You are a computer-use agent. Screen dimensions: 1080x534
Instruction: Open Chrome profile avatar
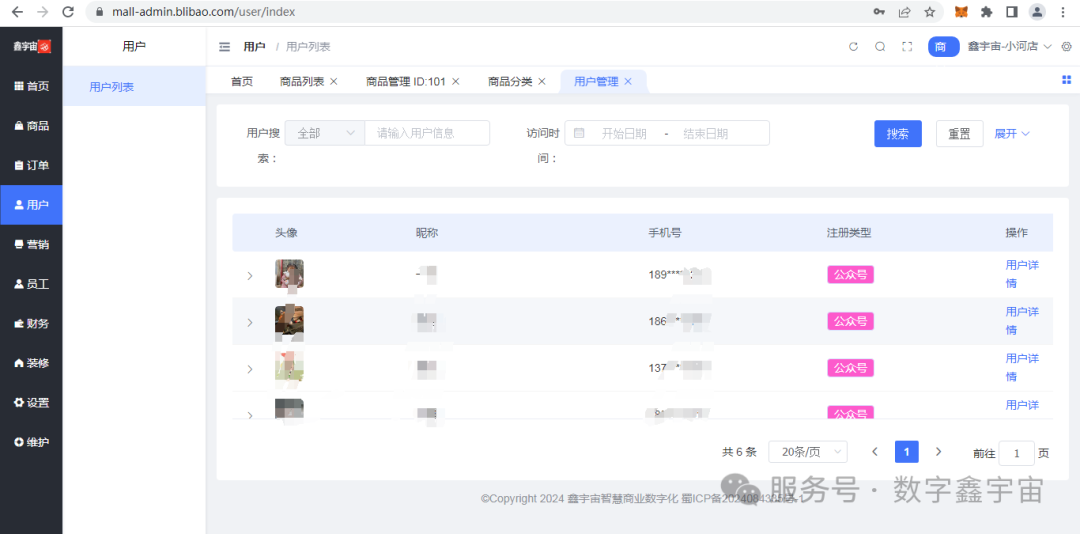click(1037, 12)
